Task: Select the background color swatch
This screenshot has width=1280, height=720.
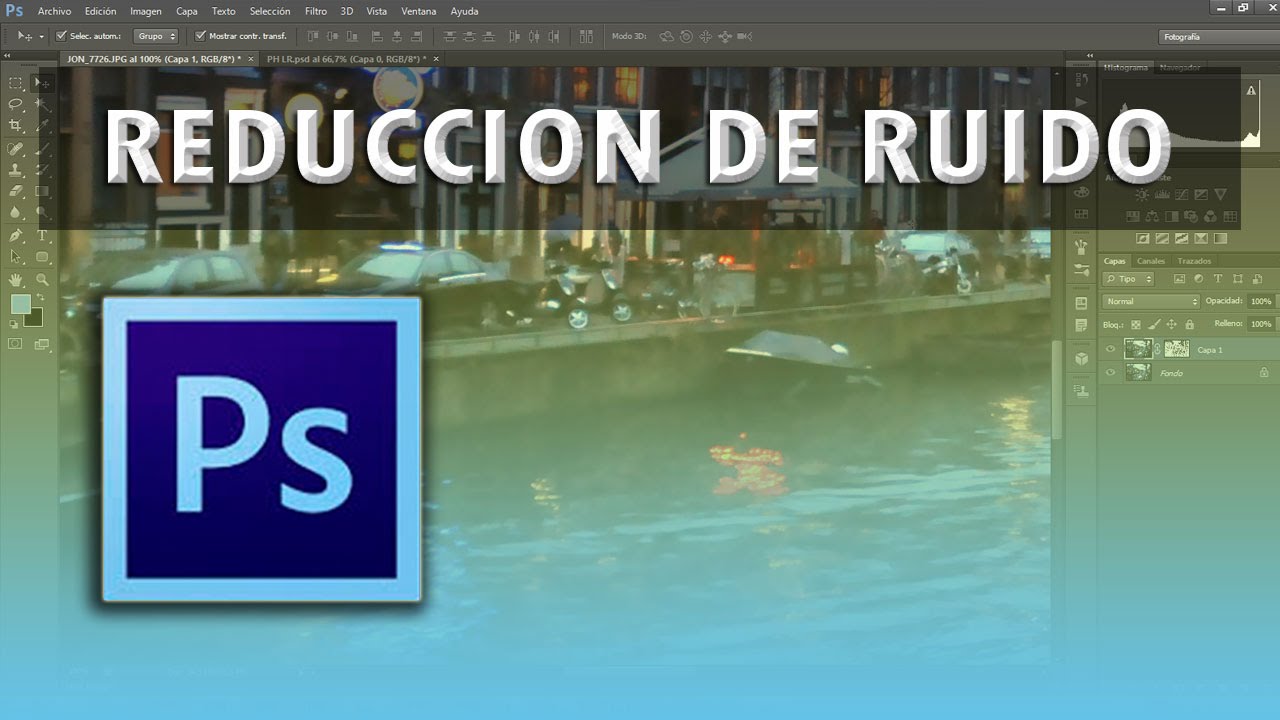Action: [x=34, y=318]
